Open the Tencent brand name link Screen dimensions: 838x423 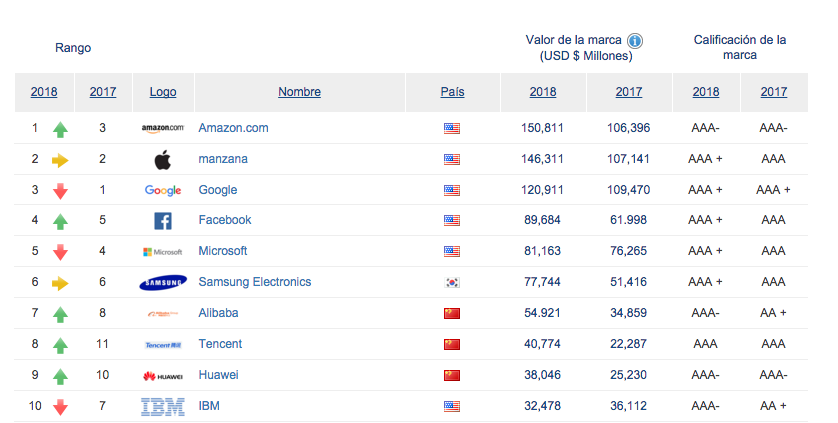pyautogui.click(x=220, y=344)
